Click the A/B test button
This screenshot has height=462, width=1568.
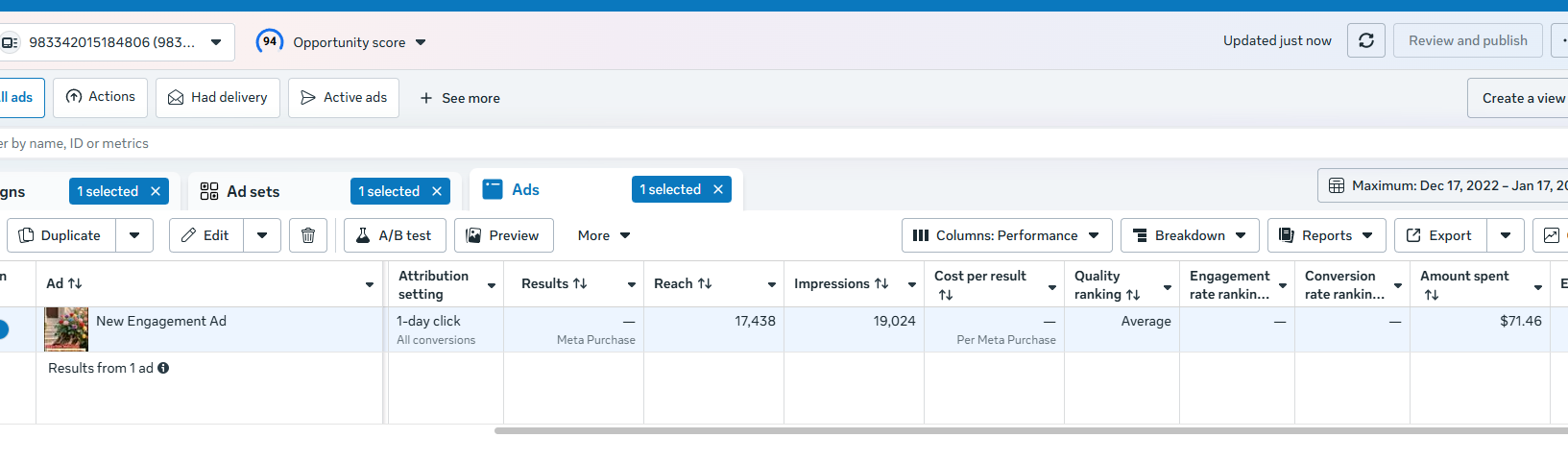tap(395, 235)
